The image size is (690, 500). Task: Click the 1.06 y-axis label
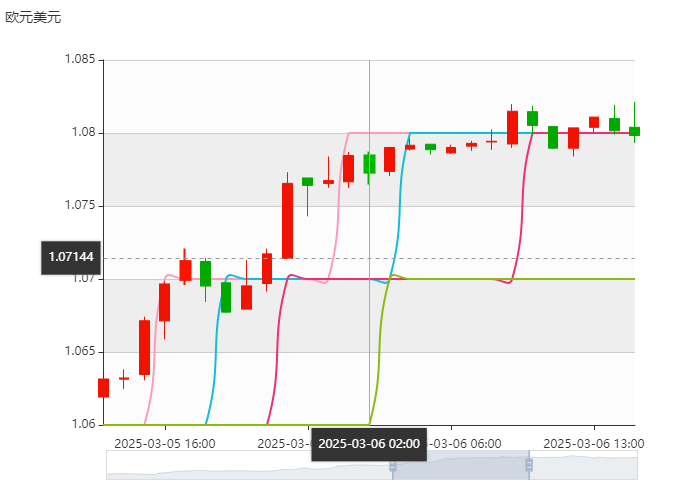tap(82, 424)
